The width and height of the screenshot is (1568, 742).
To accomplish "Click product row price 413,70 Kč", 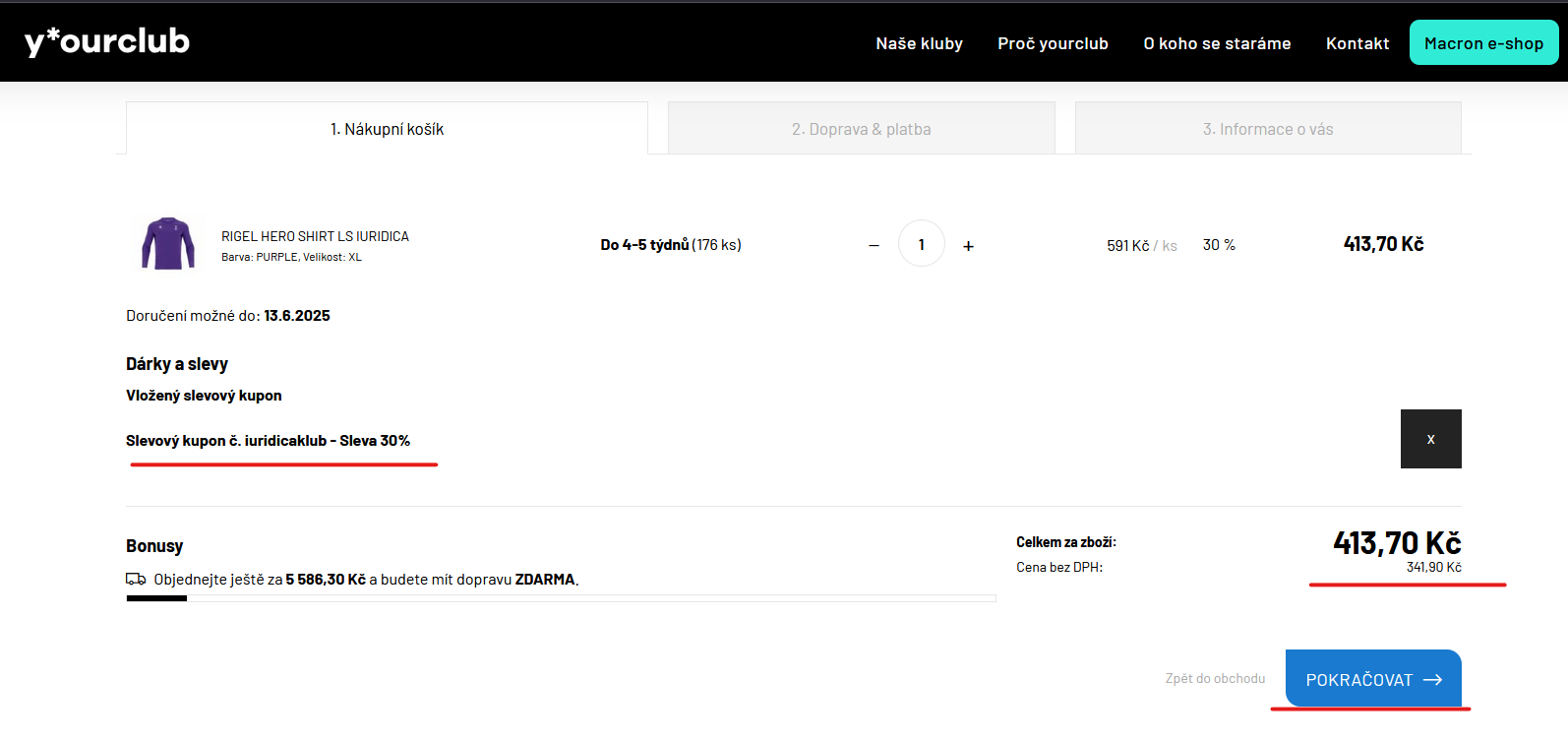I will [1383, 244].
